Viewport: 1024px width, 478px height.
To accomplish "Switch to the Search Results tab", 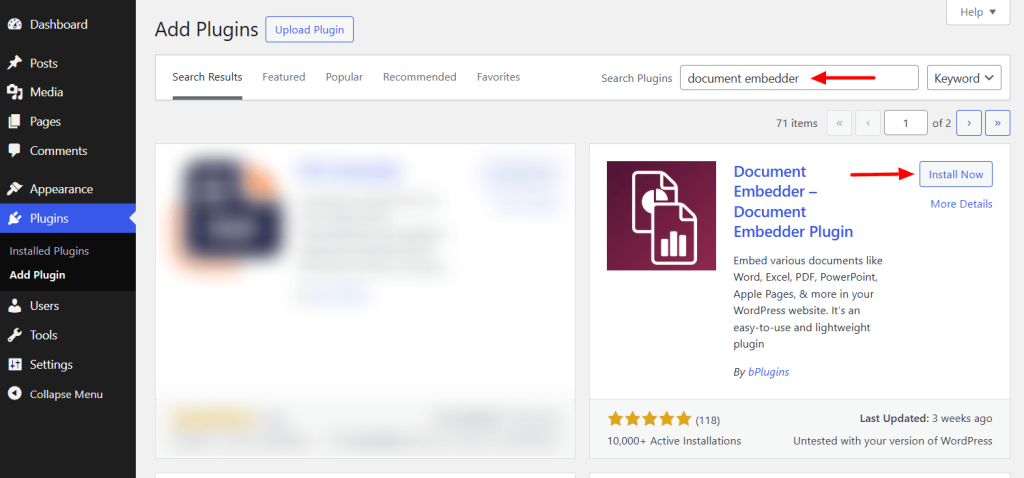I will (208, 77).
